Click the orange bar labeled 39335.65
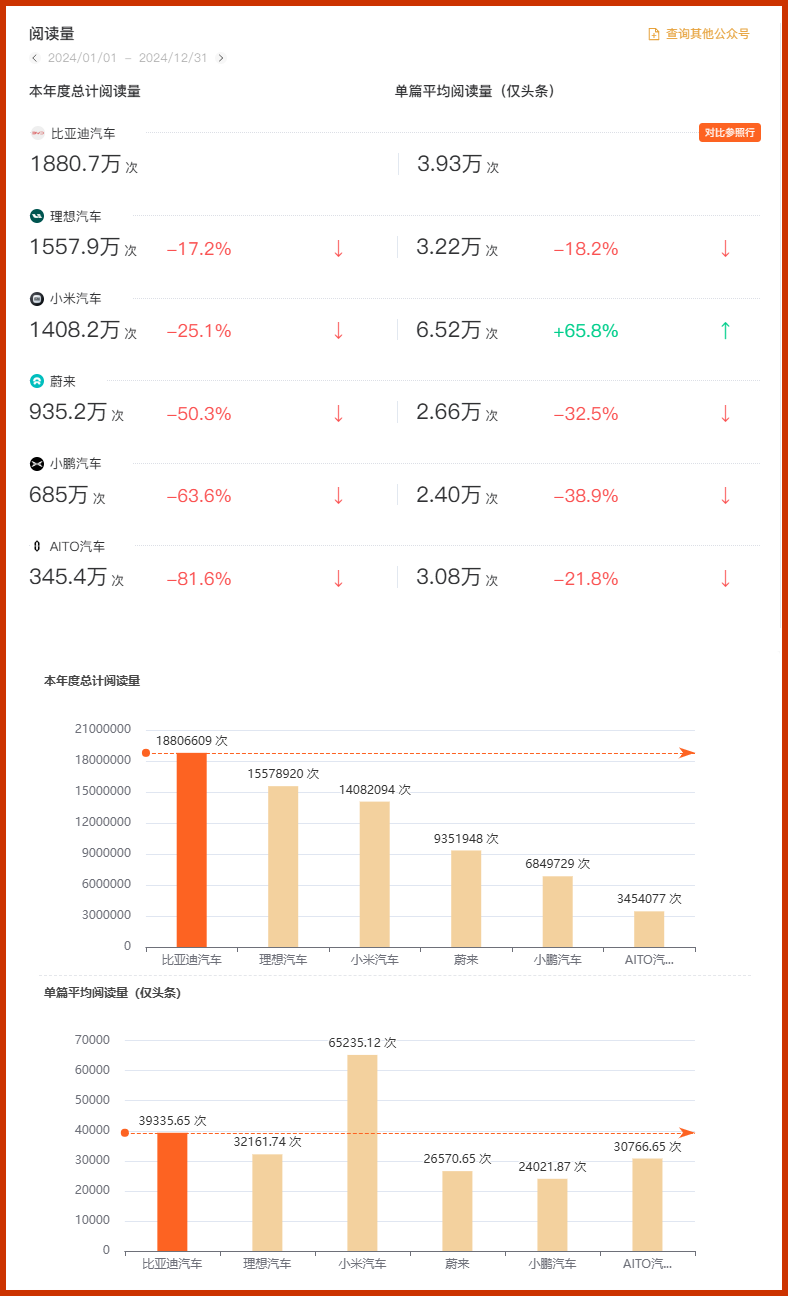 (x=172, y=1191)
